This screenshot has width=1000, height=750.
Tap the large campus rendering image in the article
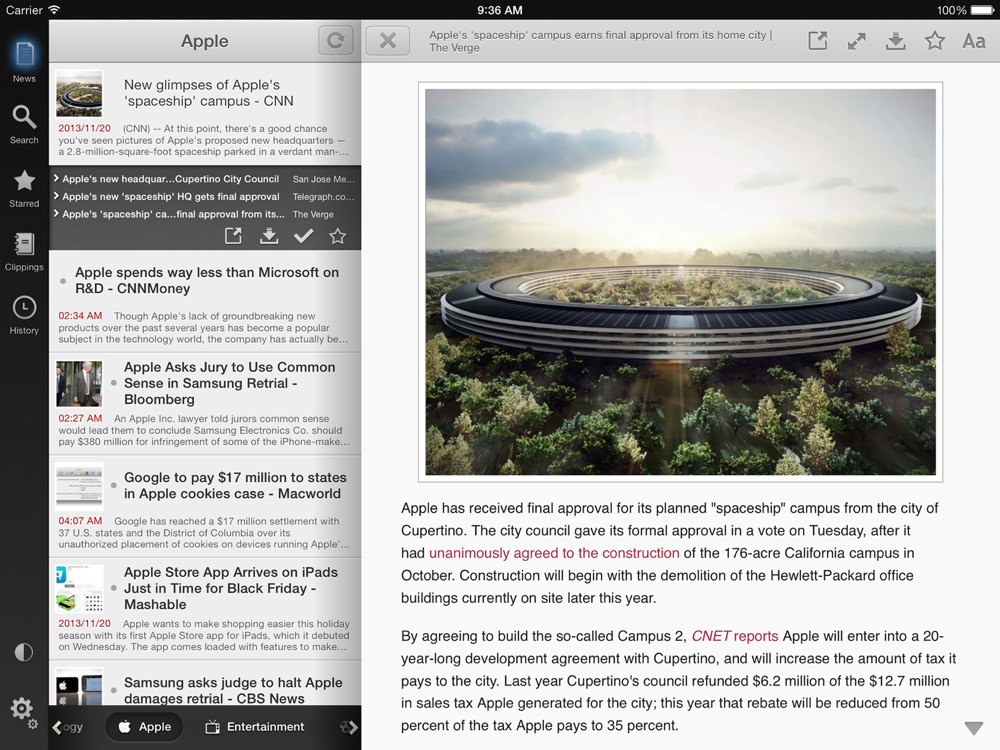(x=680, y=282)
